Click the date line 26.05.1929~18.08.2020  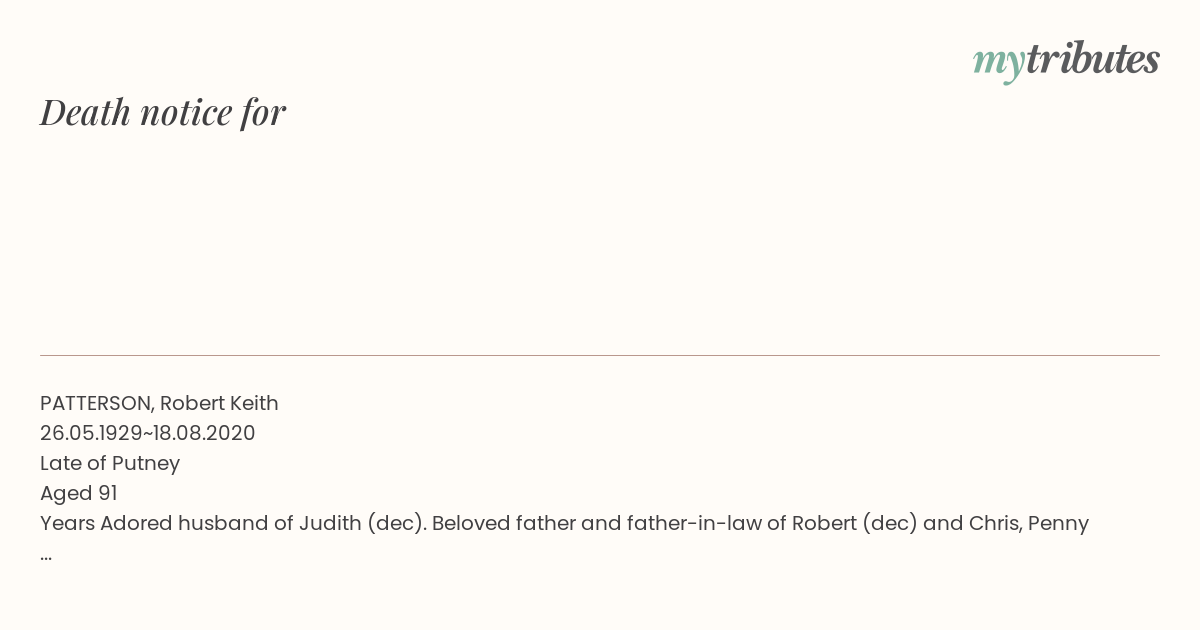coord(148,433)
